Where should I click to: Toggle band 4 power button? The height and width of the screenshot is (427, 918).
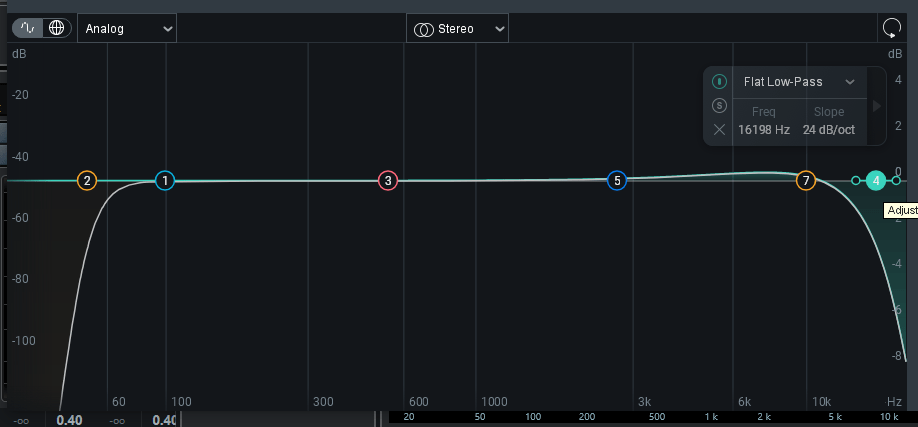pos(719,82)
